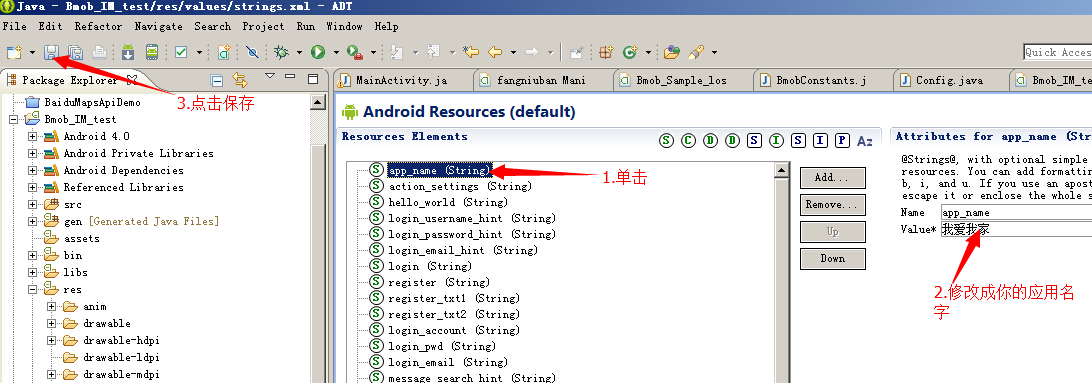
Task: Select the assets folder in tree
Action: tap(81, 238)
